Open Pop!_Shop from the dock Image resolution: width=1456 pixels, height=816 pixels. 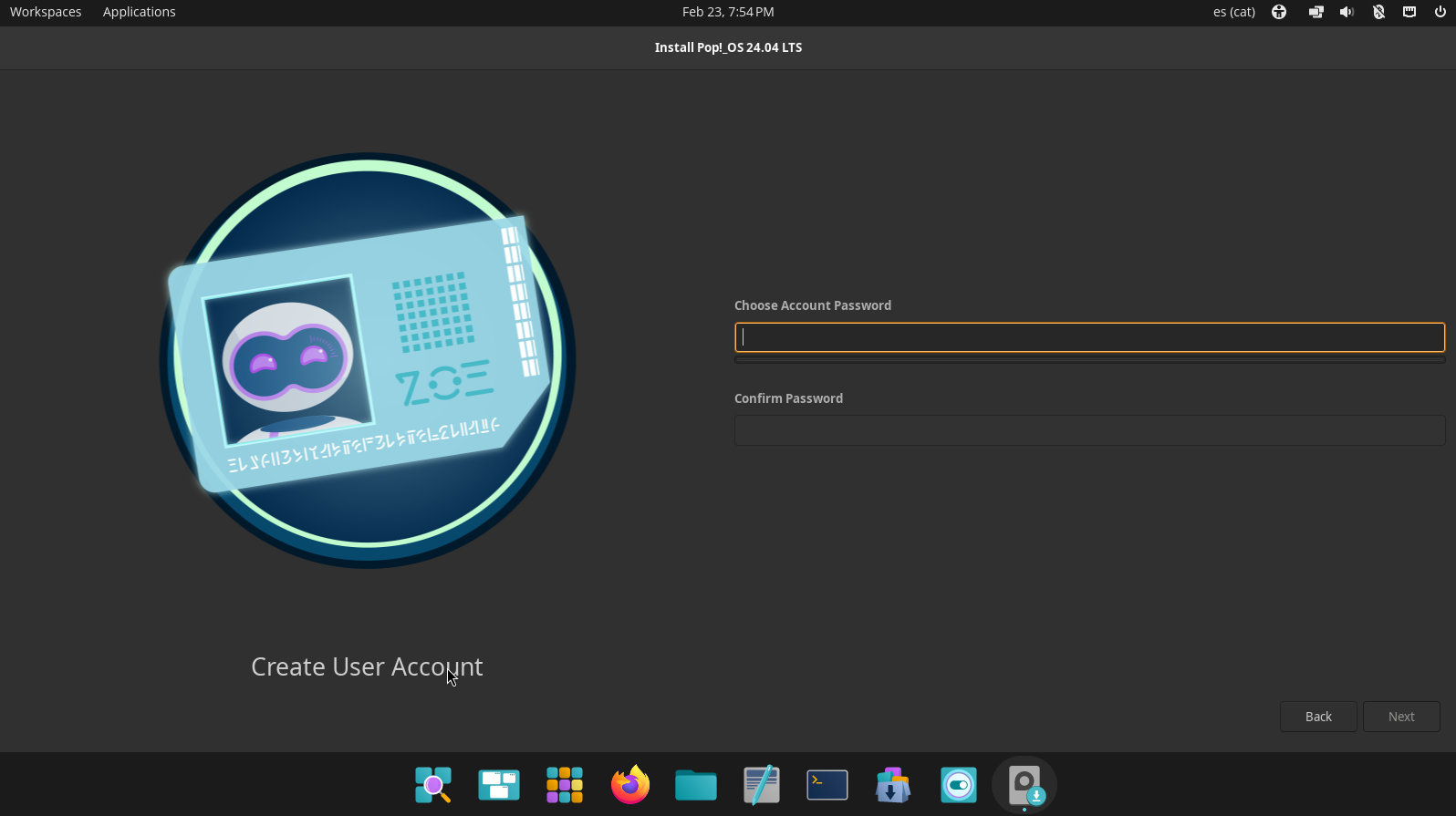pos(893,785)
